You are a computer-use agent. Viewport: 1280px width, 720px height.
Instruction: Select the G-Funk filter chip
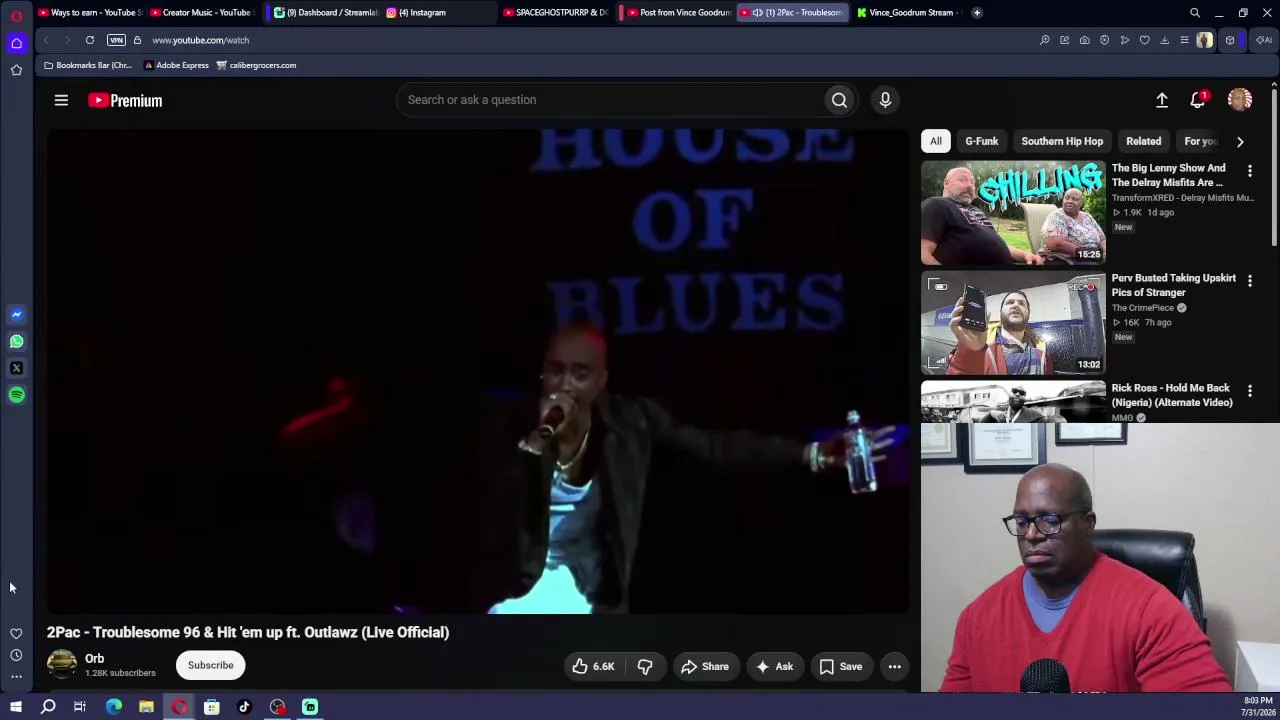pyautogui.click(x=982, y=141)
